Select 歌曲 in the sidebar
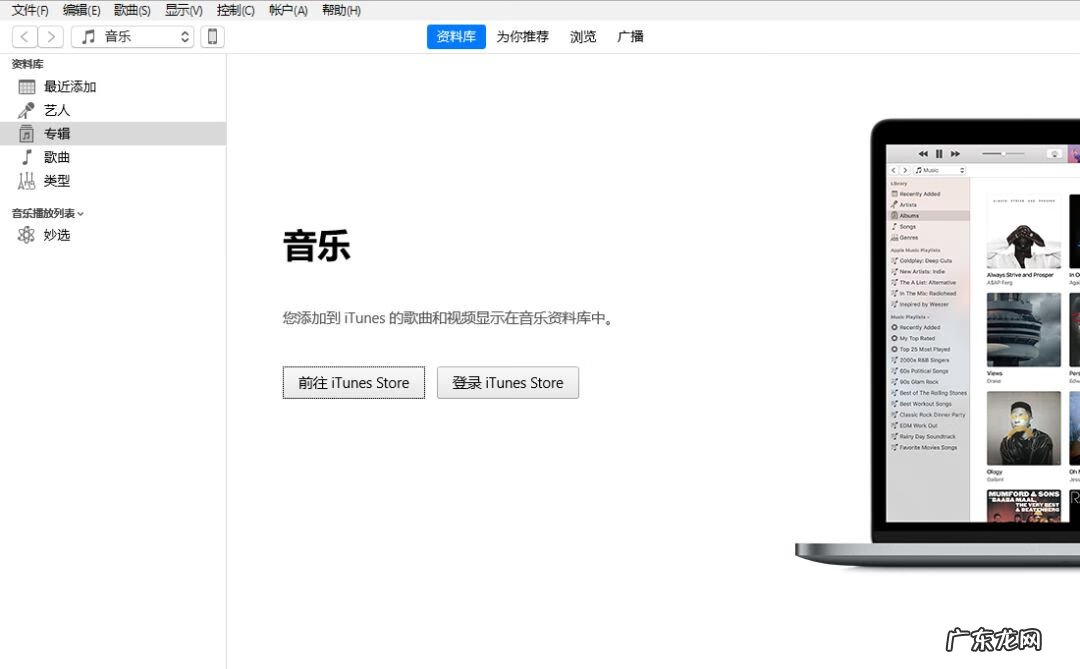 [113, 157]
